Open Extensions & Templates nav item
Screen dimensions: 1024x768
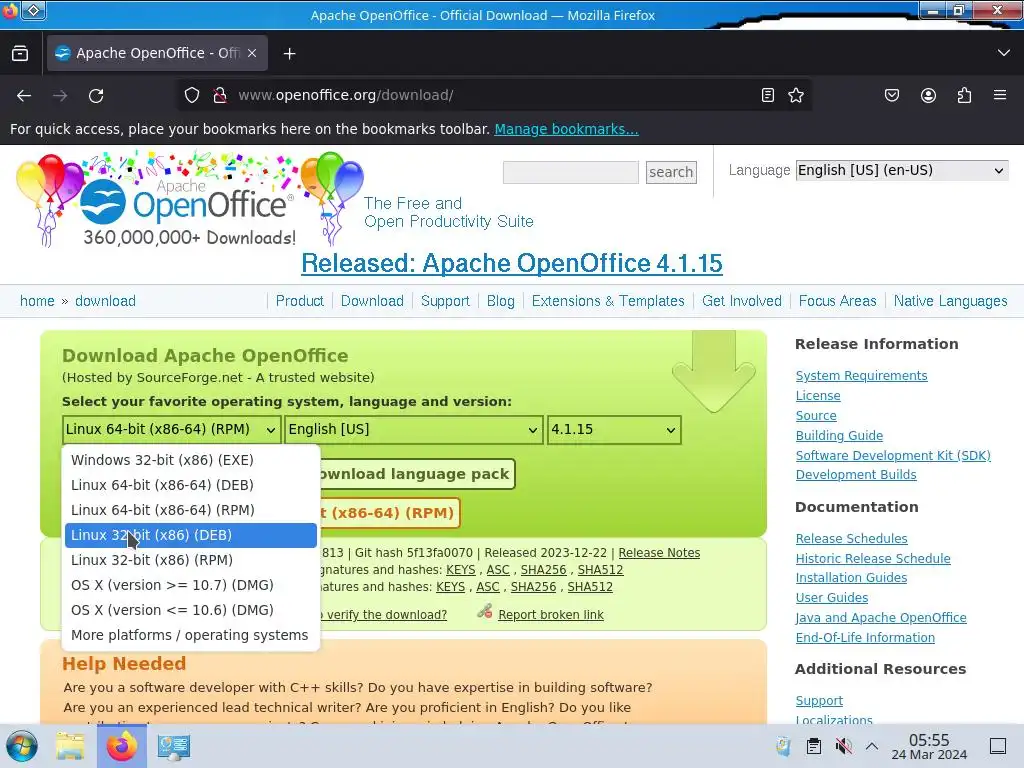(x=608, y=301)
